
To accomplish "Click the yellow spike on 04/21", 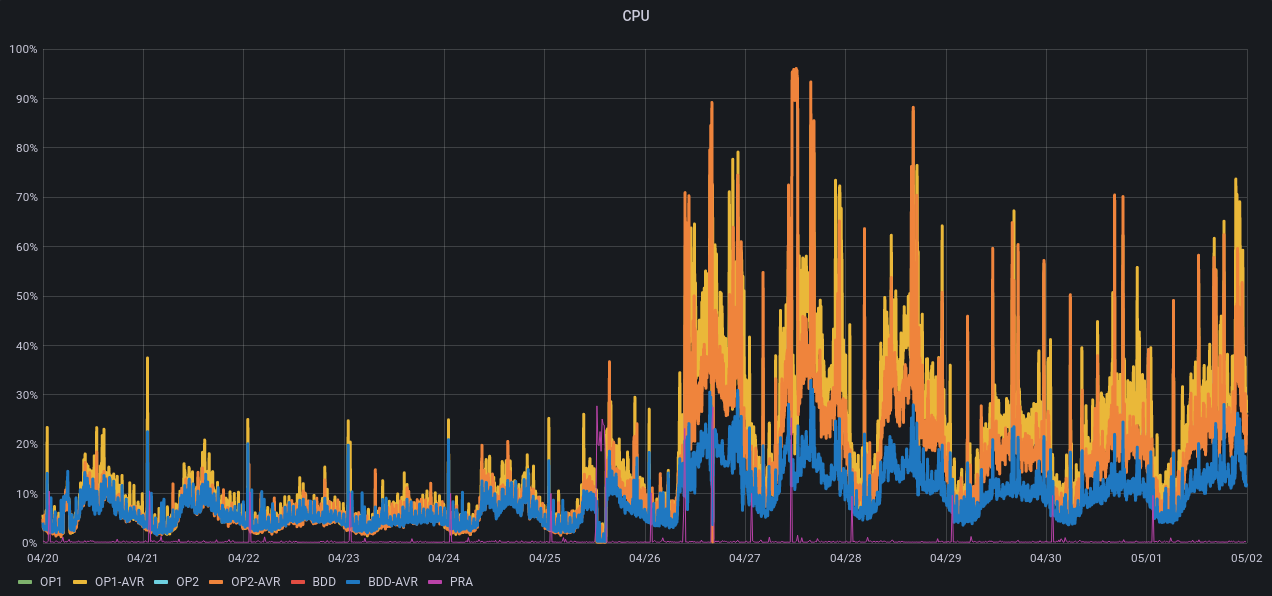I will coord(147,362).
